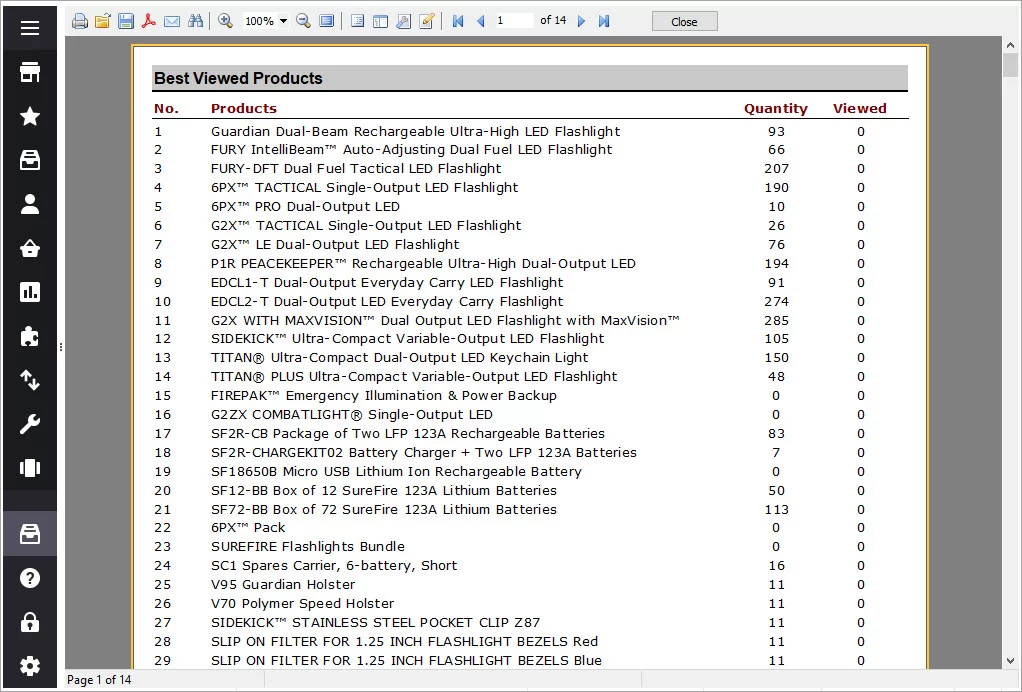Open customers person icon in sidebar

pyautogui.click(x=30, y=205)
